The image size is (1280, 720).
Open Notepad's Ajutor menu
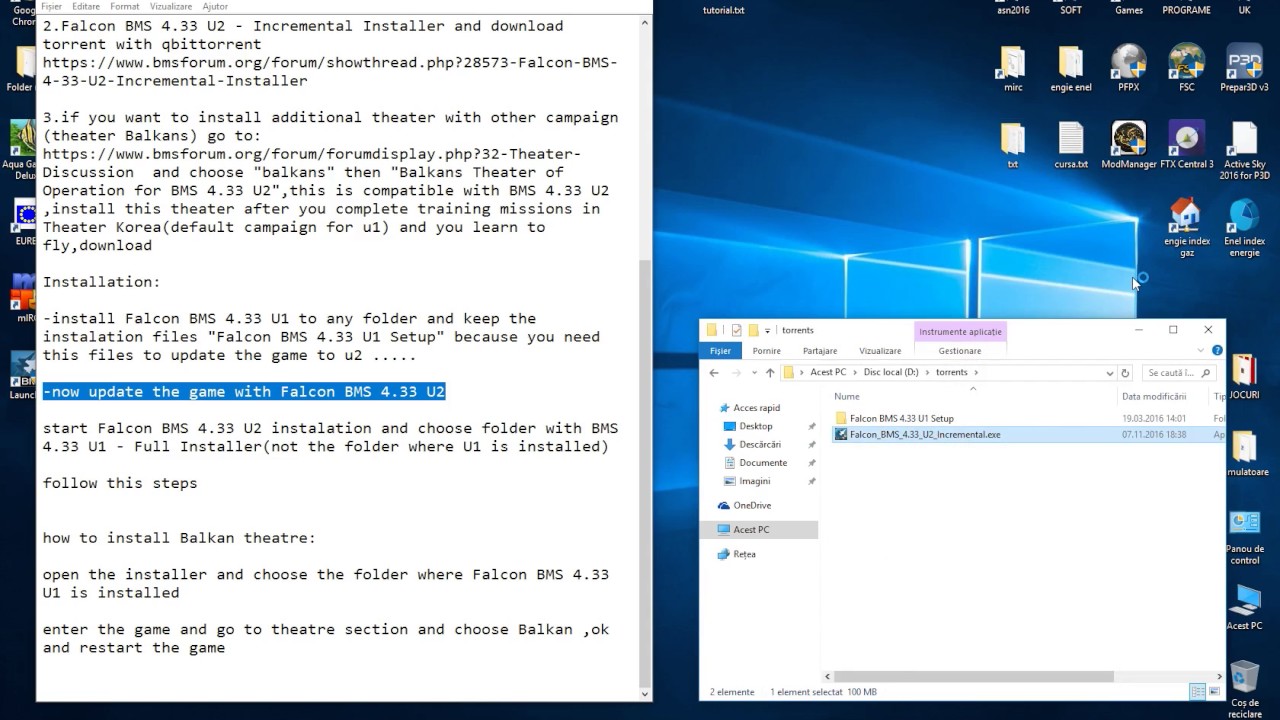point(215,6)
